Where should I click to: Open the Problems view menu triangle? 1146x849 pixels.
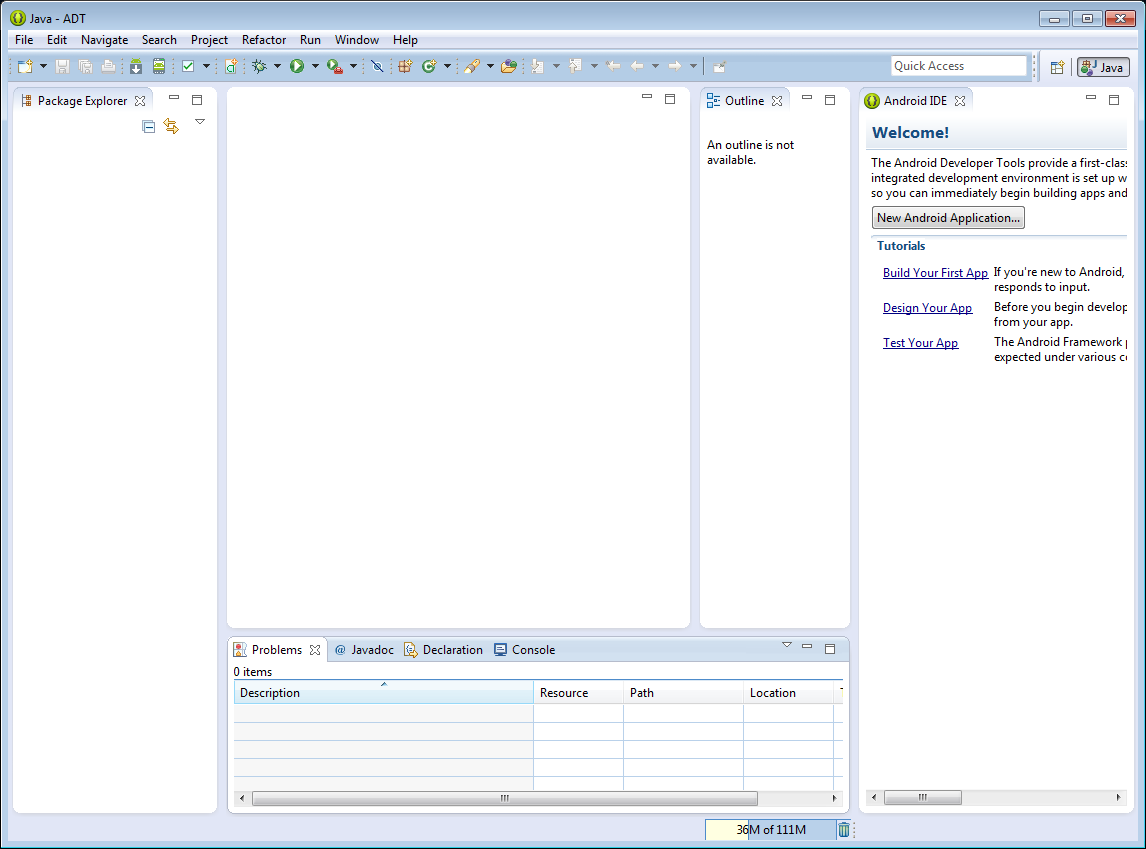click(x=786, y=645)
